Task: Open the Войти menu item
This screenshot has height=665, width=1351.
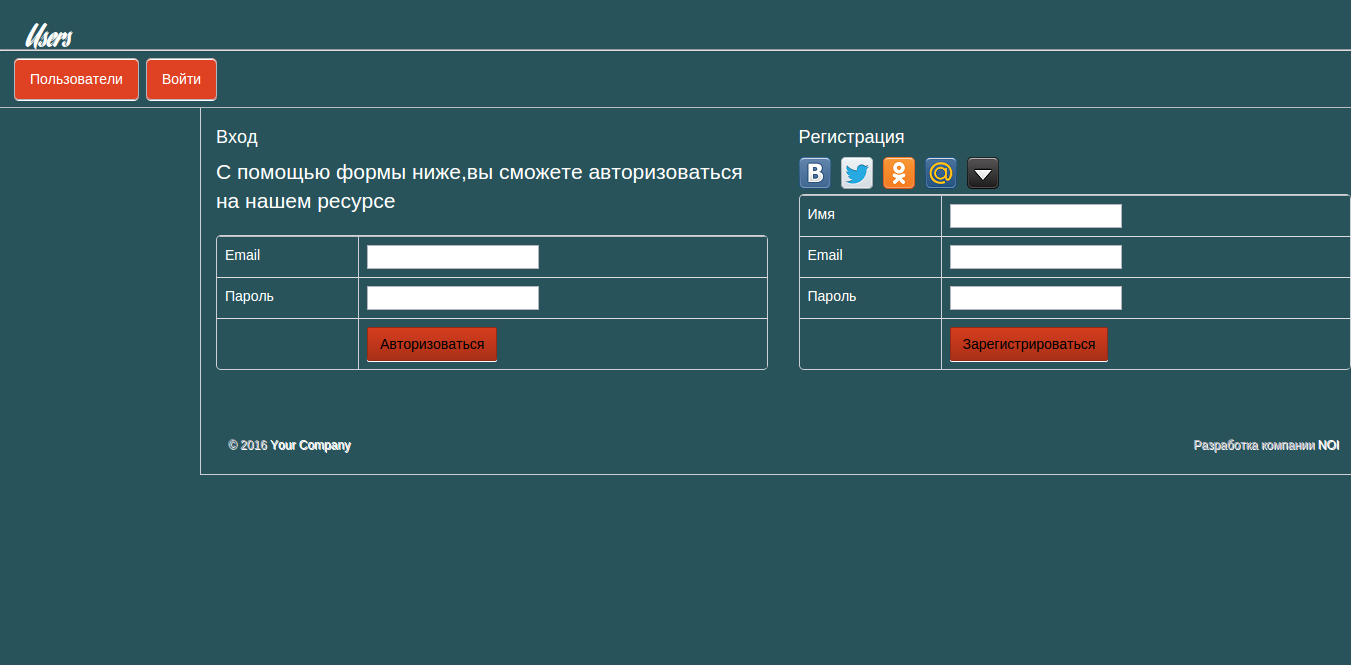Action: tap(181, 80)
